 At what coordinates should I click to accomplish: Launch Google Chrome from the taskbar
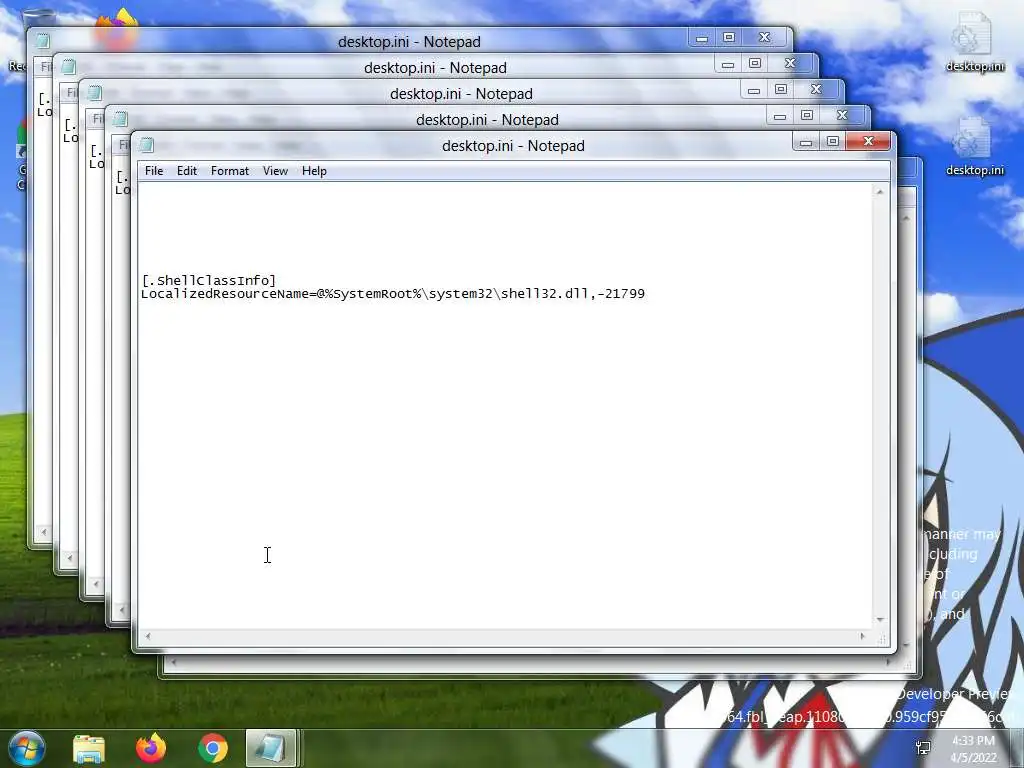(x=212, y=748)
